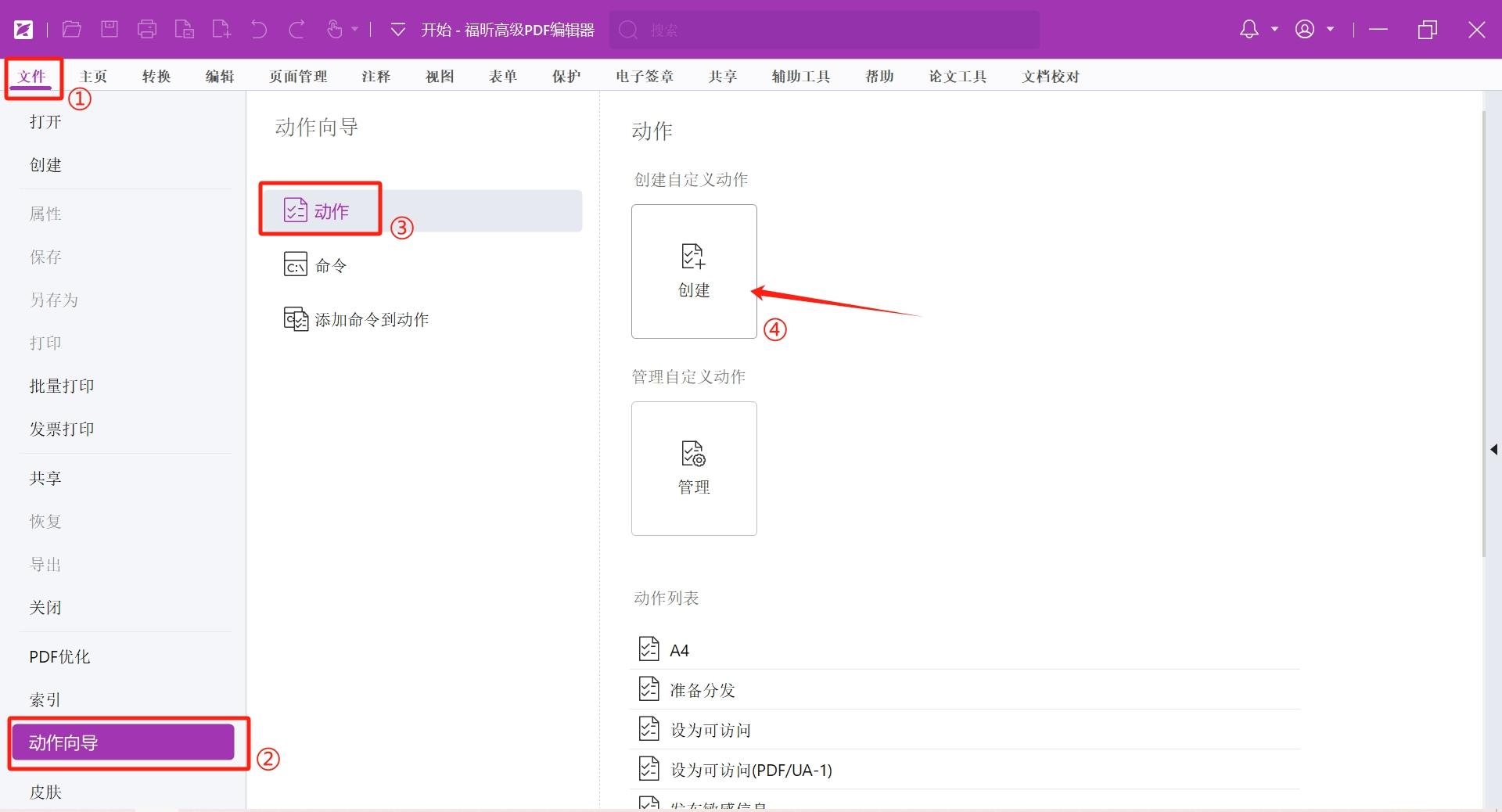Select 批量打印 in the sidebar
The height and width of the screenshot is (812, 1502).
point(62,386)
